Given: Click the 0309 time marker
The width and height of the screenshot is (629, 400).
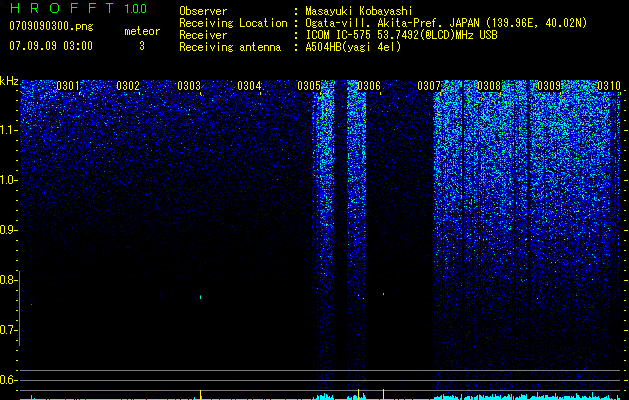Looking at the screenshot, I should coord(549,86).
